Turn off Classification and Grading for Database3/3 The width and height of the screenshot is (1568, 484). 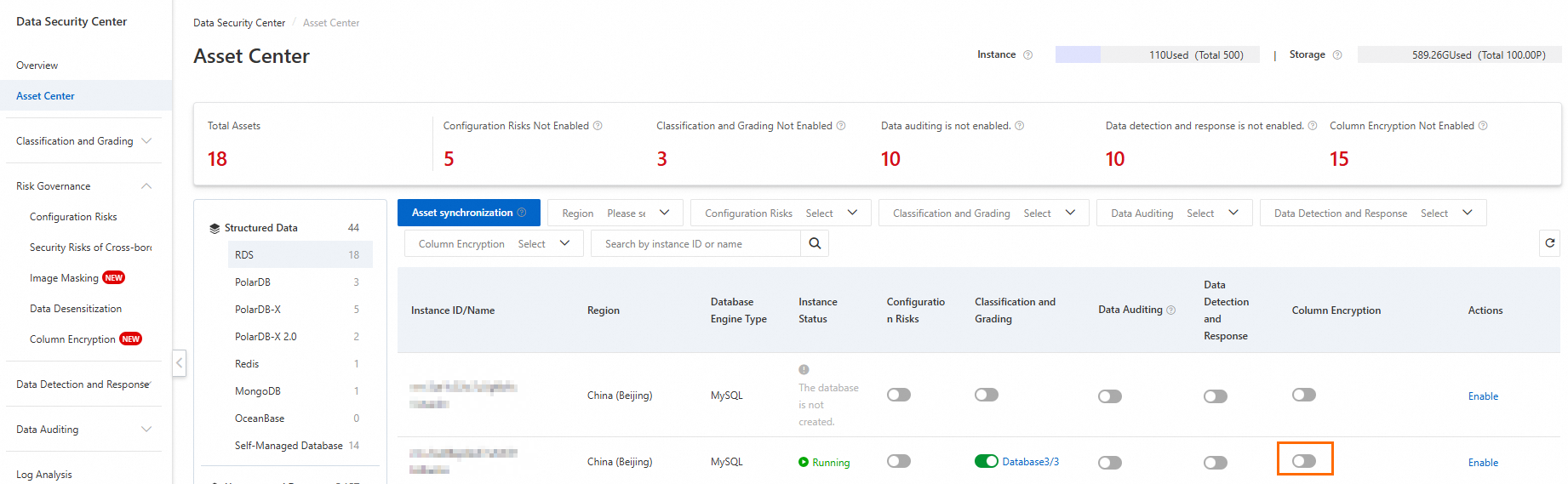pos(987,461)
